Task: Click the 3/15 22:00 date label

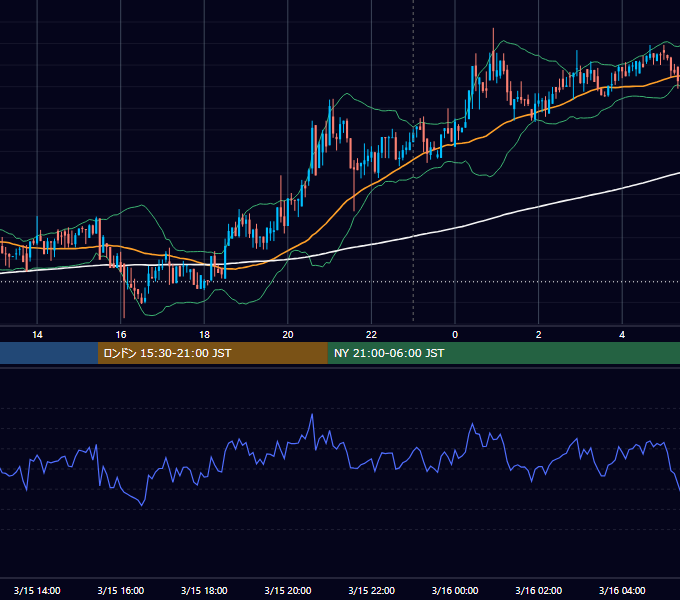Action: click(372, 590)
